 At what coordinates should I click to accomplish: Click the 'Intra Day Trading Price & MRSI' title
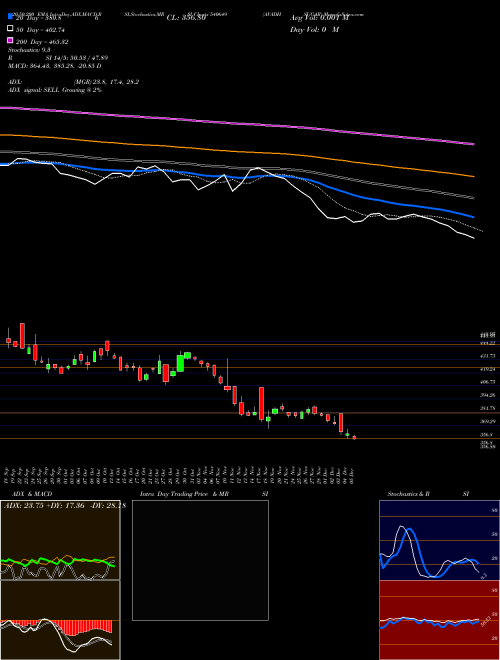point(204,494)
